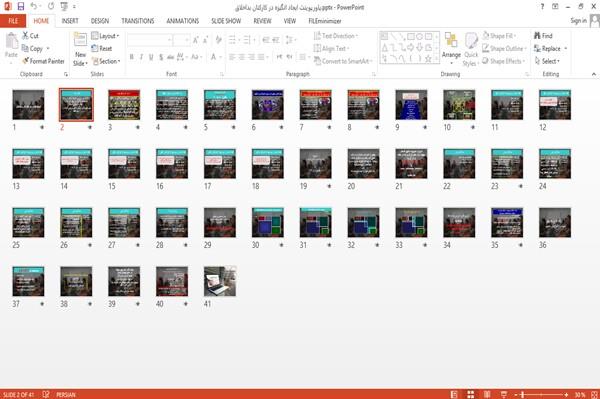
Task: Switch to Reading View in the status bar
Action: tap(487, 394)
